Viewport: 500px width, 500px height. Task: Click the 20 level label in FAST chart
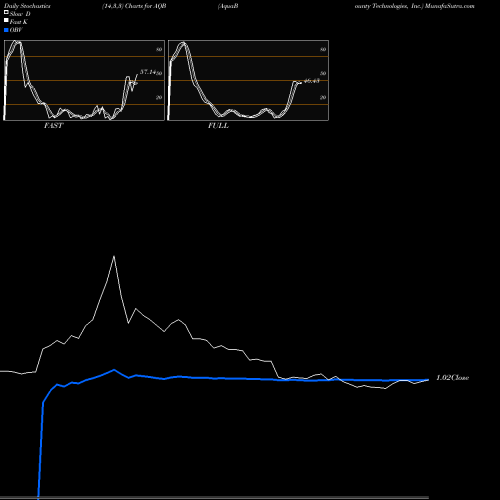tap(159, 97)
